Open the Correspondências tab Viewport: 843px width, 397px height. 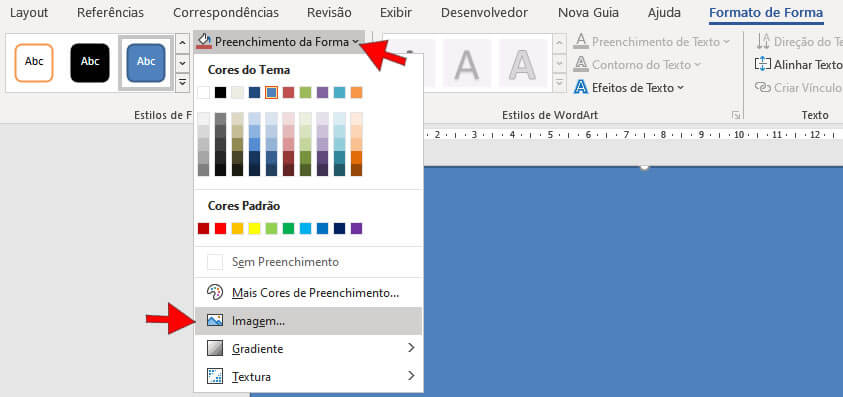pyautogui.click(x=226, y=12)
